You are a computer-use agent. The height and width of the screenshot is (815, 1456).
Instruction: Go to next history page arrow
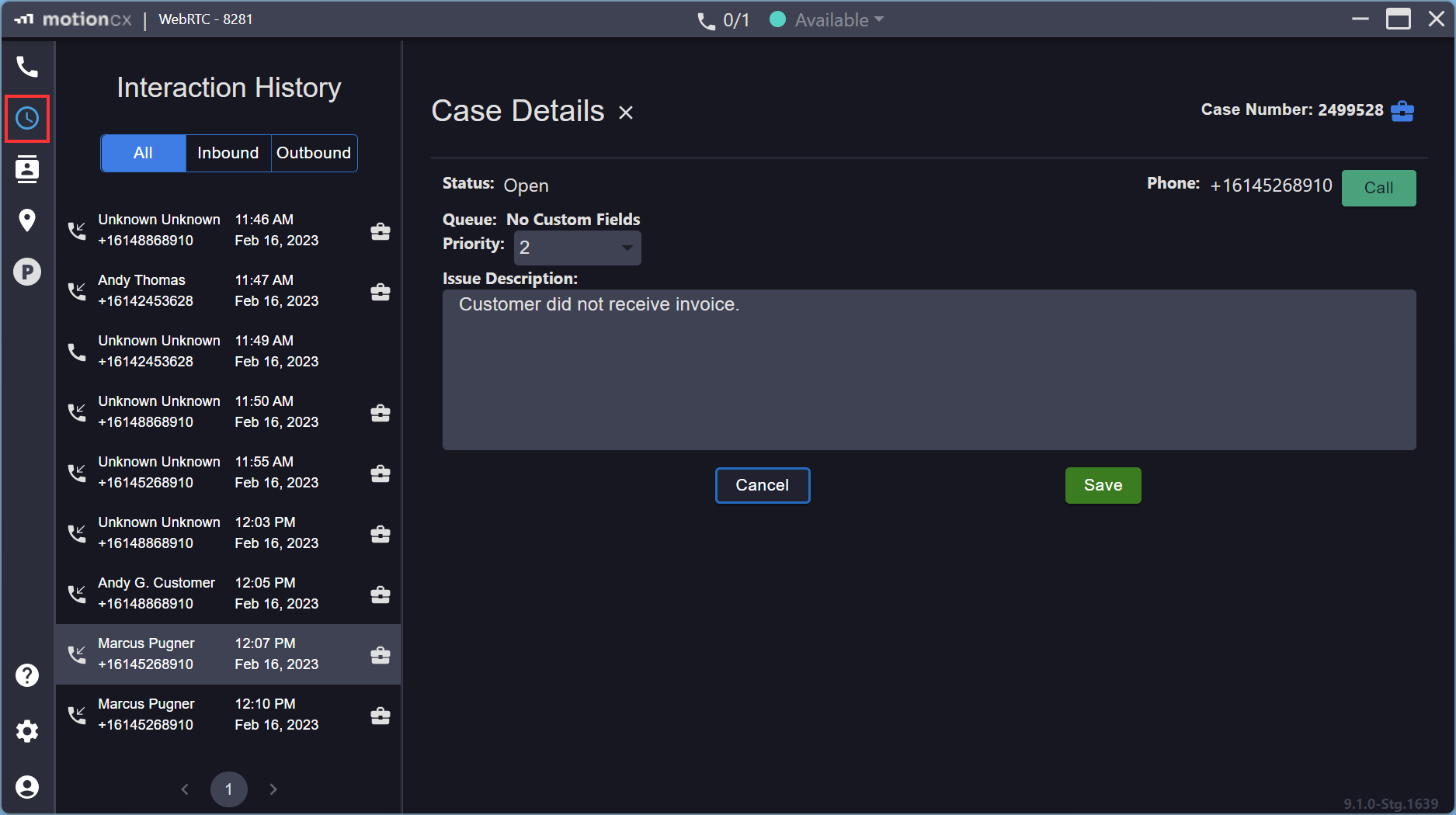pos(273,789)
